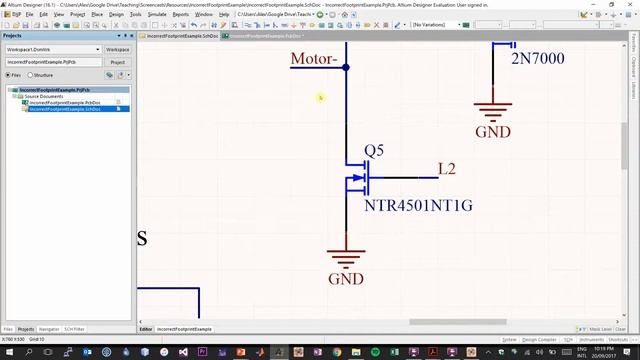Viewport: 640px width, 360px height.
Task: Open the file path dropdown in toolbar
Action: coord(313,14)
